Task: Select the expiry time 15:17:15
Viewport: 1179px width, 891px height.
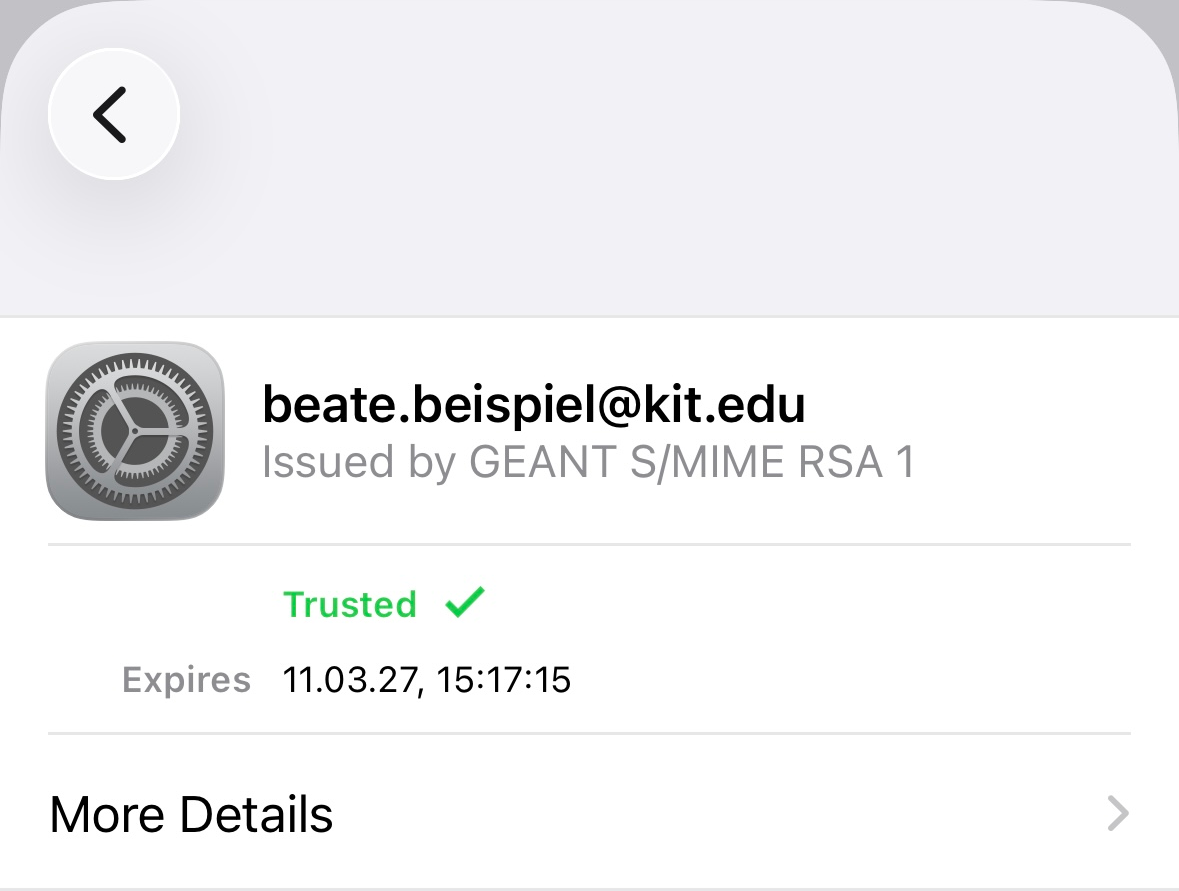Action: click(x=504, y=681)
